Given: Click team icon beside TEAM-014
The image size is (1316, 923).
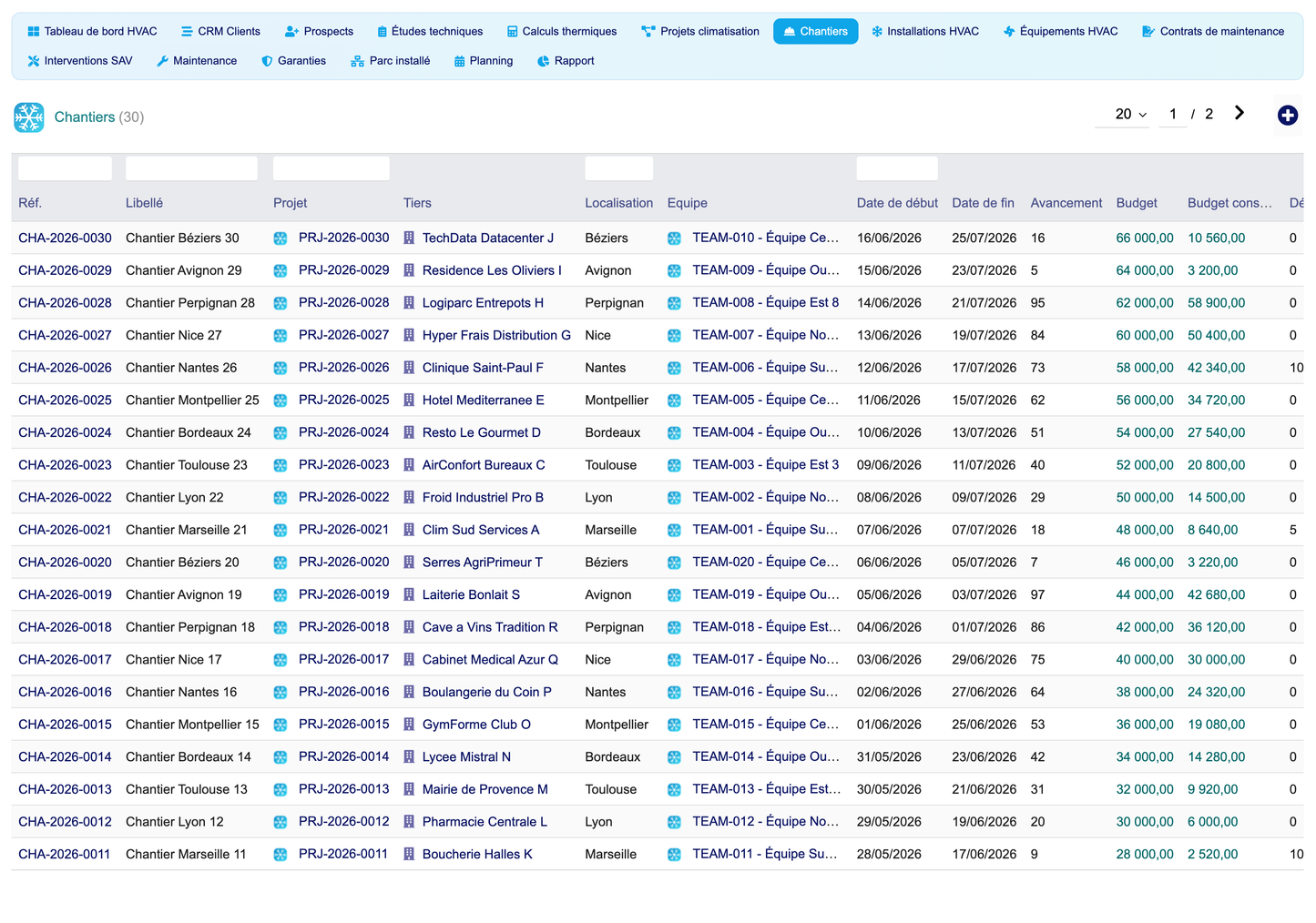Looking at the screenshot, I should click(x=674, y=757).
